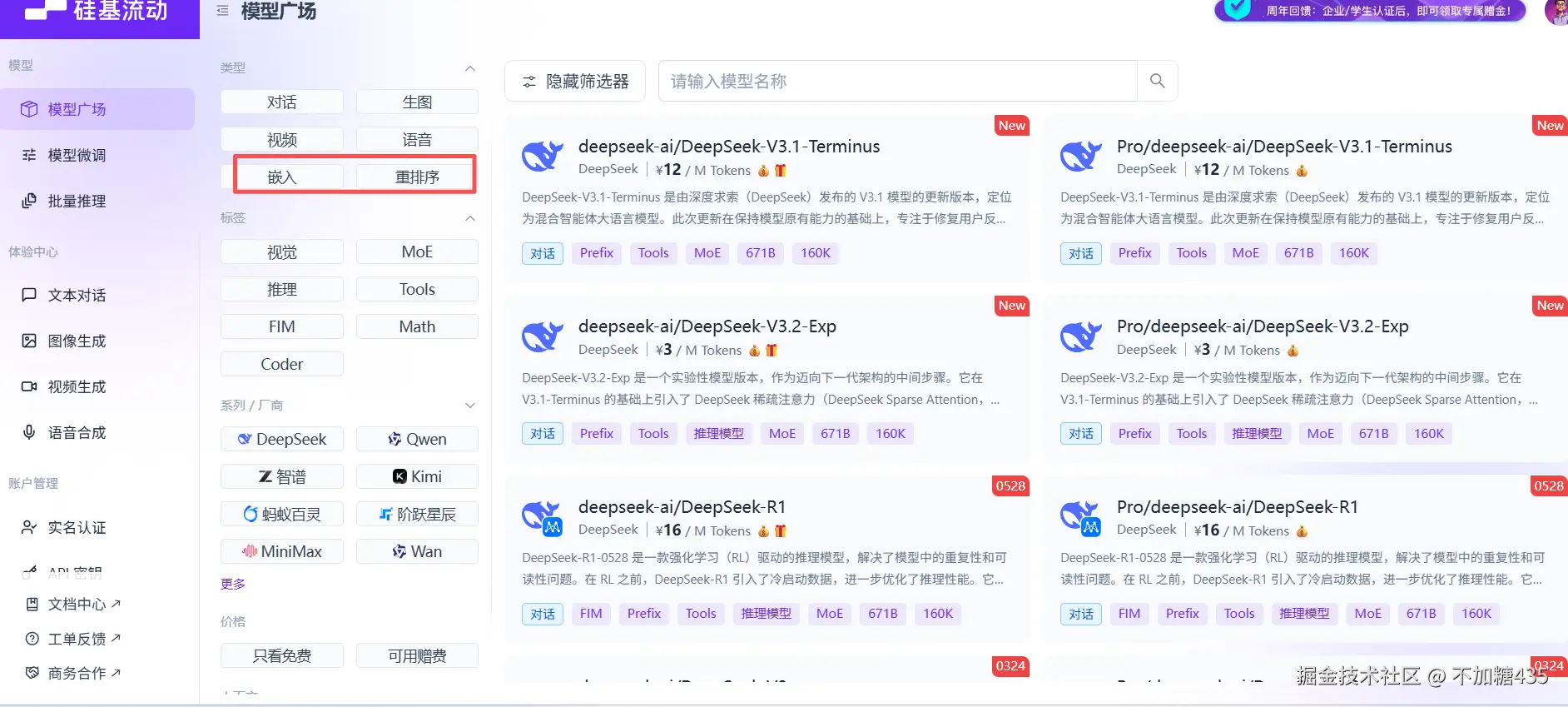Filter by 阶跃星辰 vendor
1568x707 pixels.
[417, 514]
